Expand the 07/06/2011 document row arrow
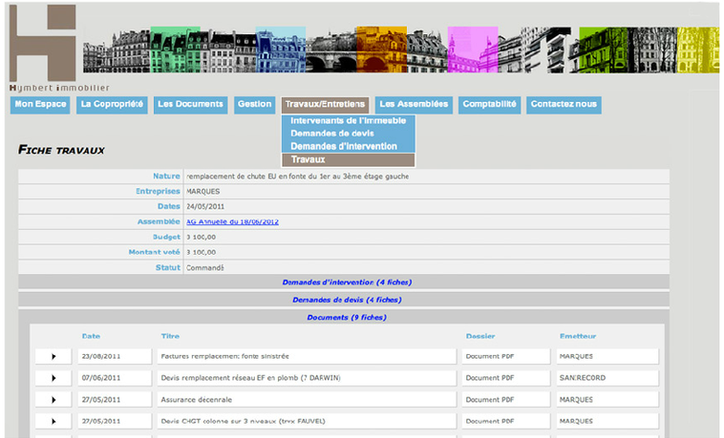The width and height of the screenshot is (724, 438). (x=54, y=378)
